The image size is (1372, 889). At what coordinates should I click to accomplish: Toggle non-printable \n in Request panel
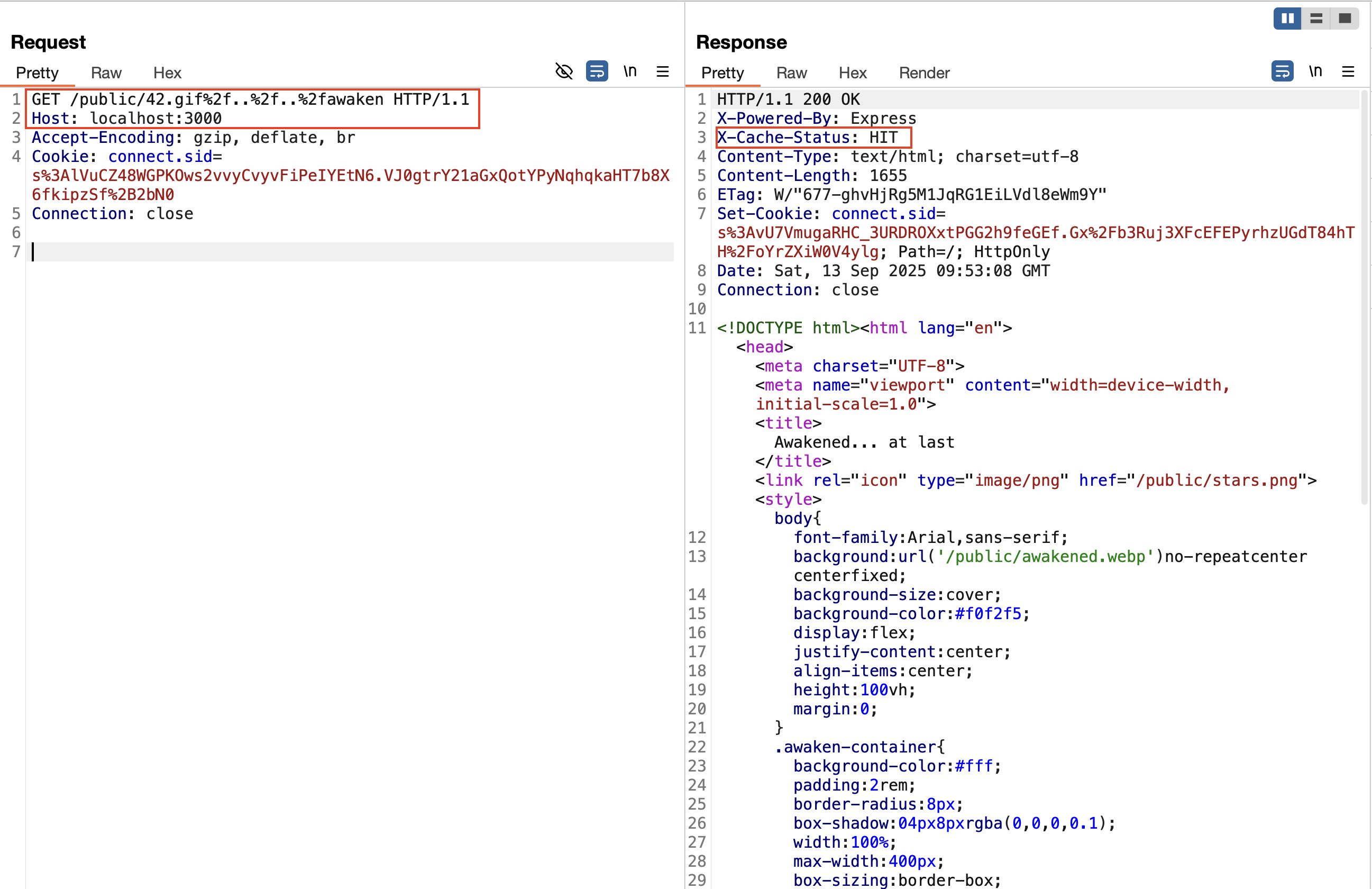click(629, 71)
